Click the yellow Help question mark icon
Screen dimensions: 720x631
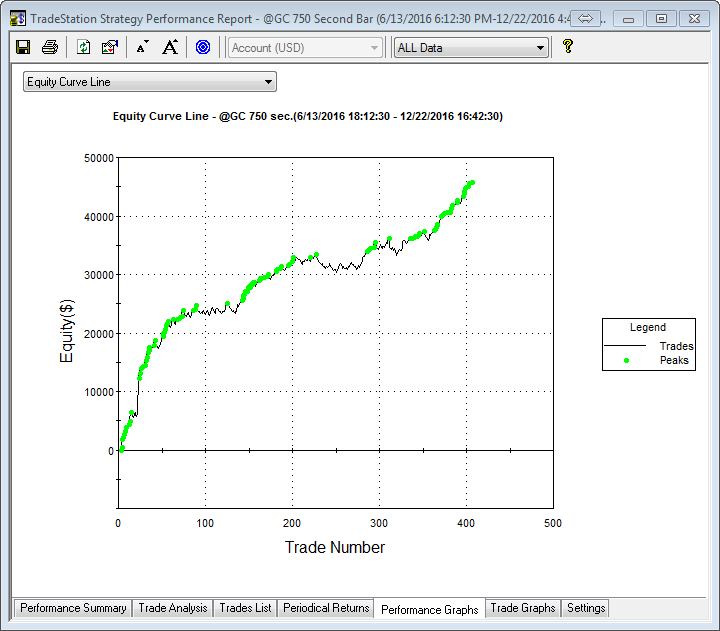(568, 46)
